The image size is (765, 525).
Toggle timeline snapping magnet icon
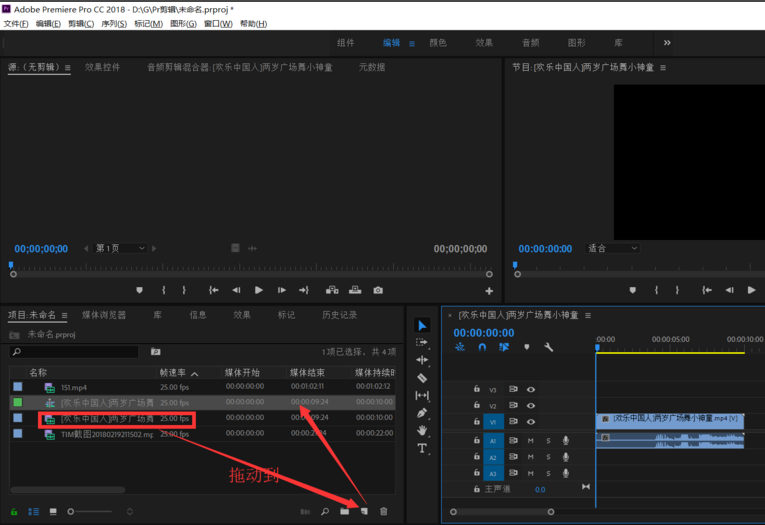click(482, 347)
